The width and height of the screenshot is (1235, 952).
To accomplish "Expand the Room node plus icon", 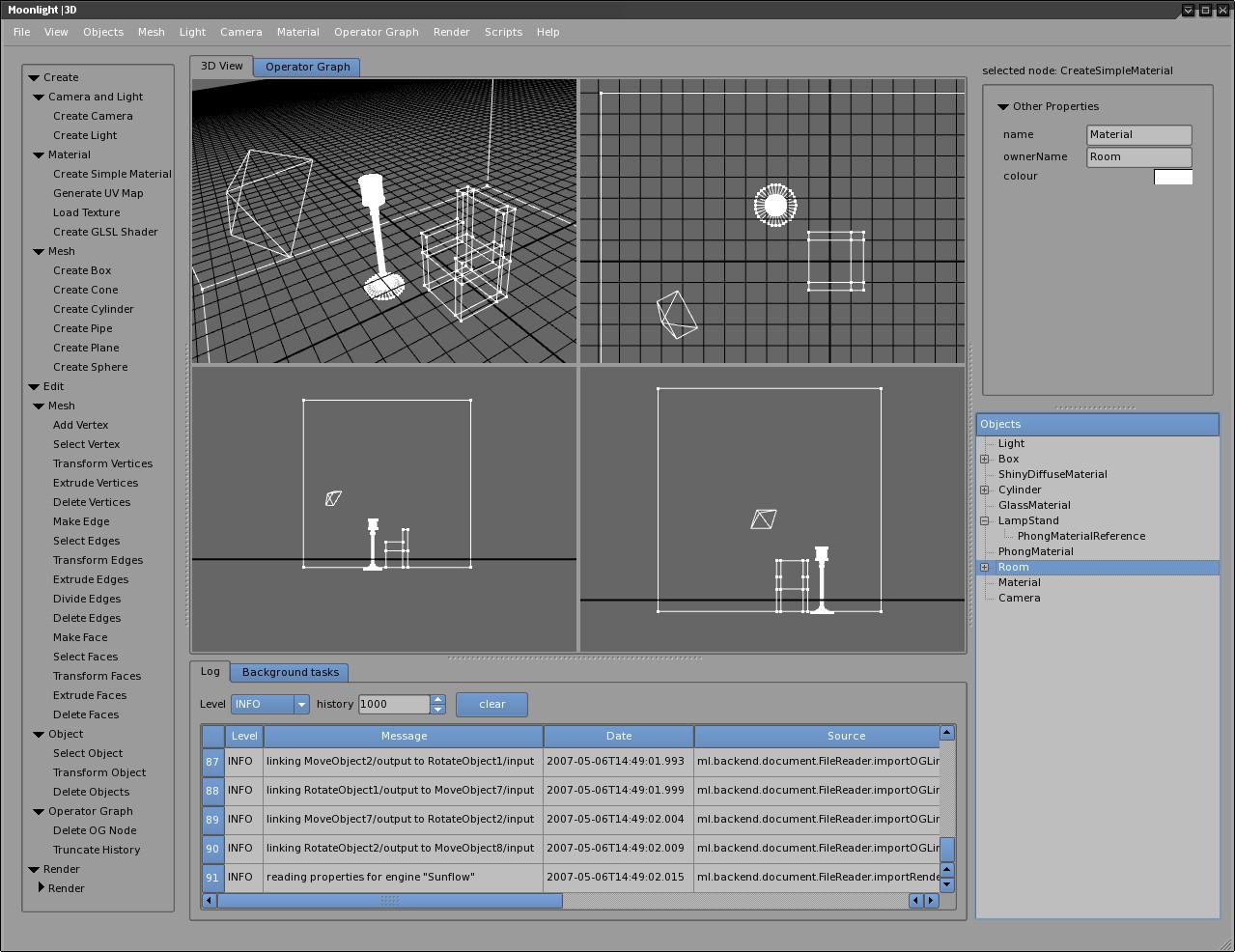I will (985, 568).
